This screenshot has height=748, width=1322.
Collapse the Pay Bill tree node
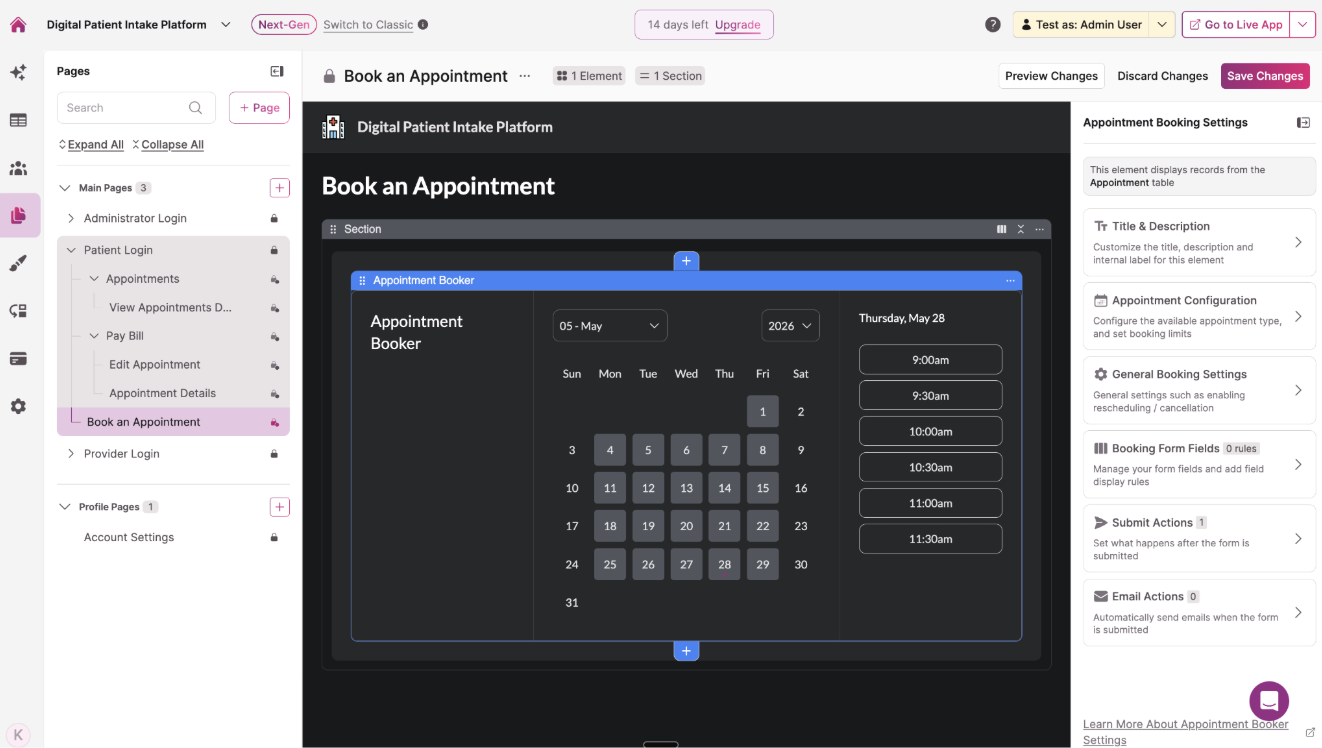point(94,336)
